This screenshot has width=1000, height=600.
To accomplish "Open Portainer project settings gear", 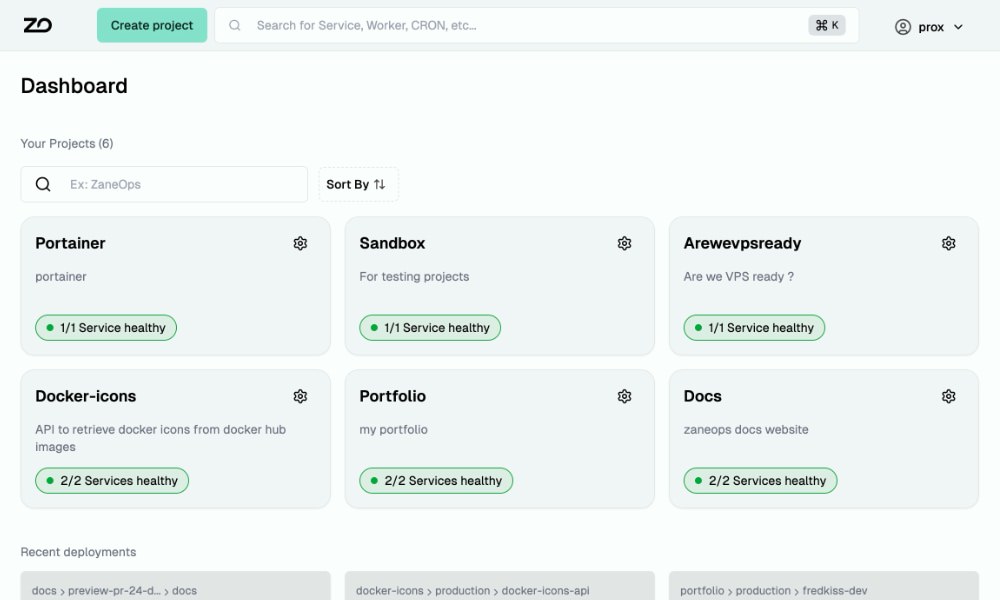I will (x=299, y=243).
